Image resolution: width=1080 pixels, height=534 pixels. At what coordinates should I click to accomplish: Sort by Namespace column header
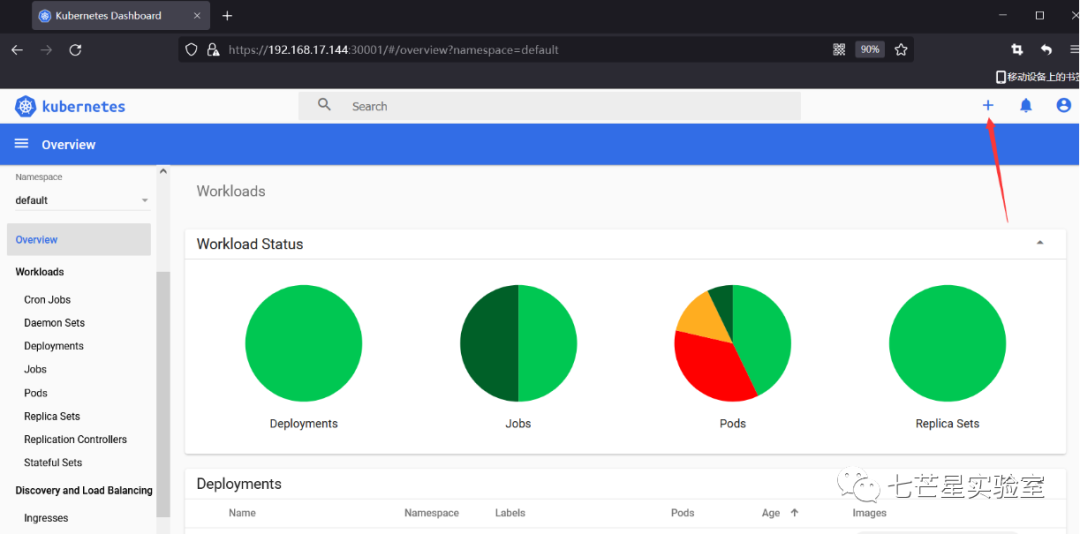[x=431, y=513]
